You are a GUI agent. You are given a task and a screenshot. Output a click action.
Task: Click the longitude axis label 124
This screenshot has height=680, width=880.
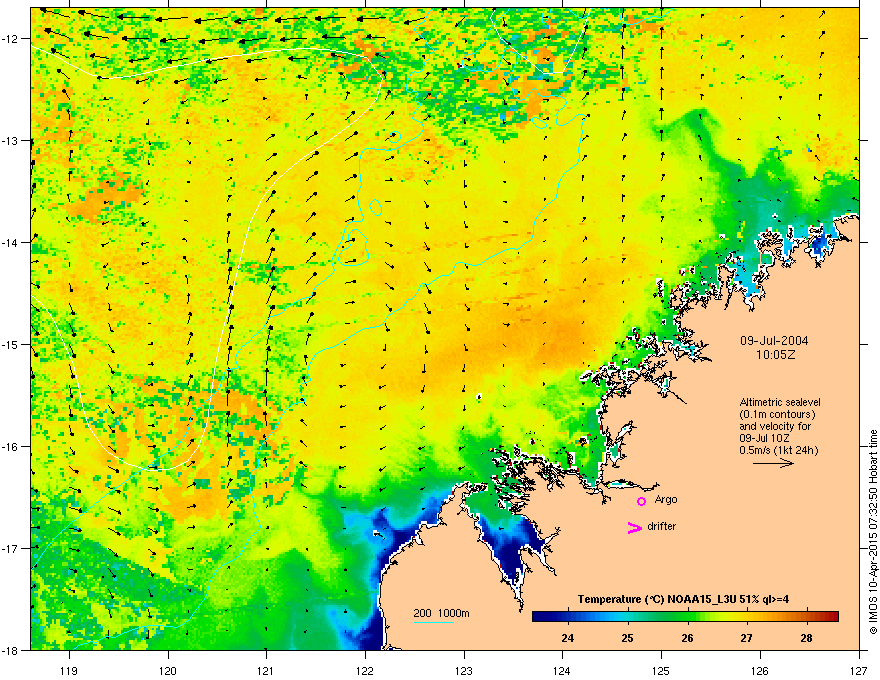[x=563, y=670]
